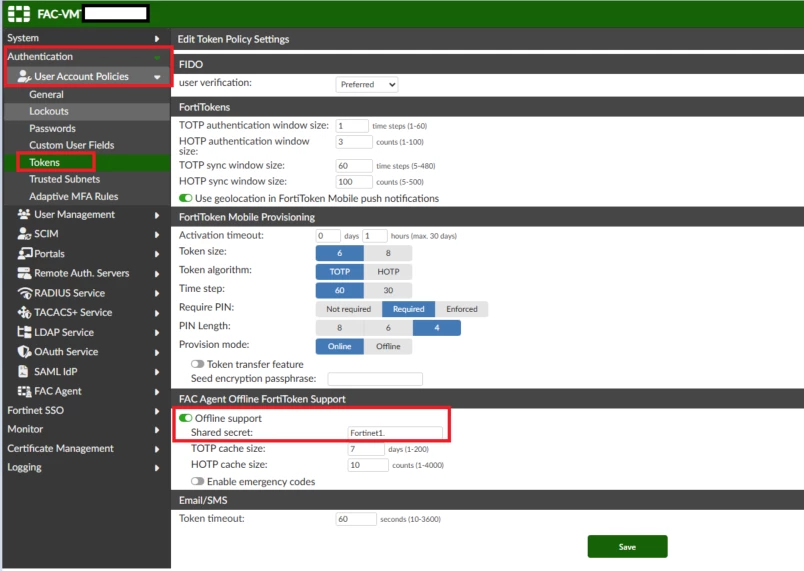This screenshot has height=571, width=804.
Task: Click the FAC Agent icon
Action: tap(24, 391)
